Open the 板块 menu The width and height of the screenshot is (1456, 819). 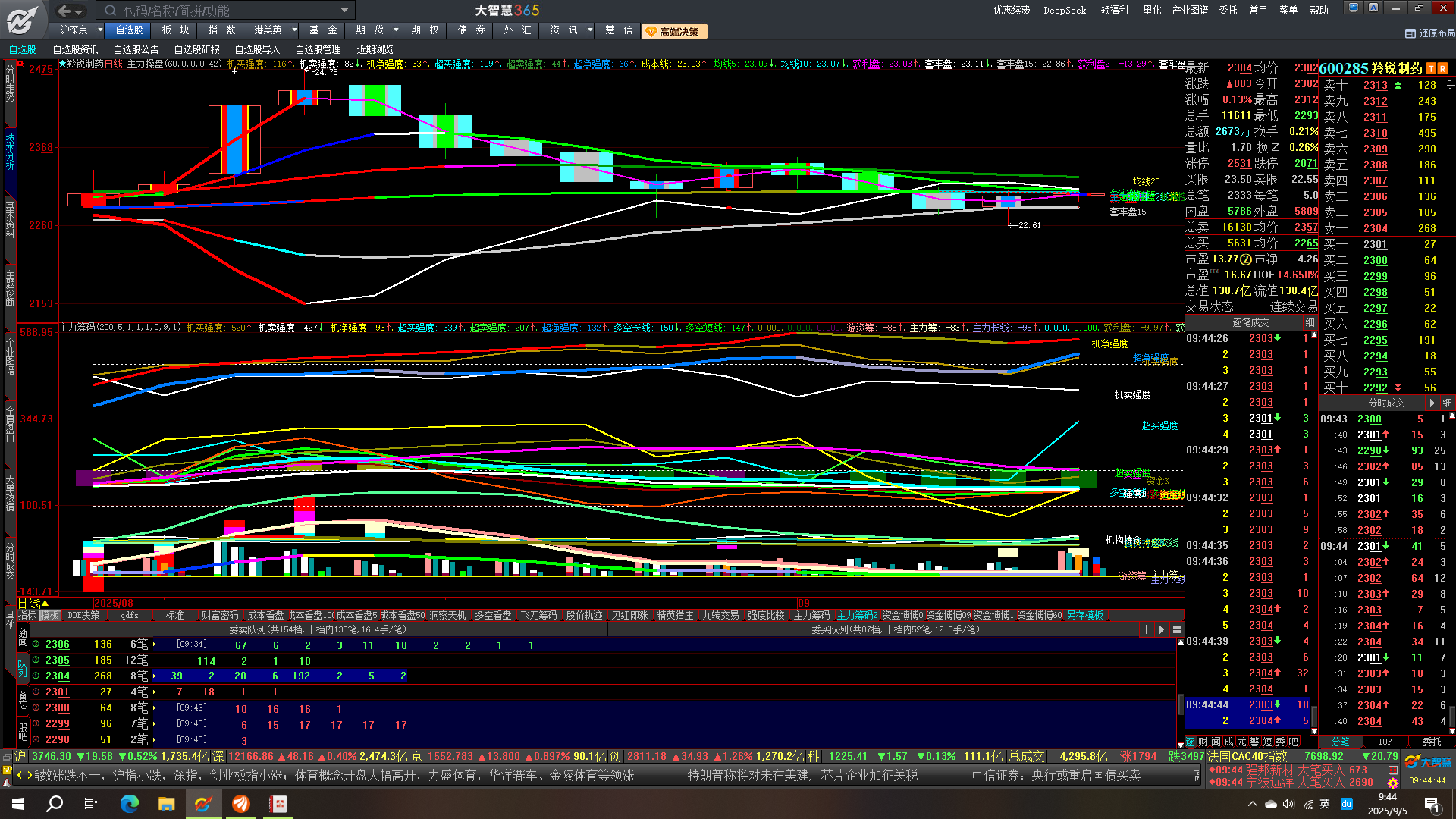coord(175,30)
